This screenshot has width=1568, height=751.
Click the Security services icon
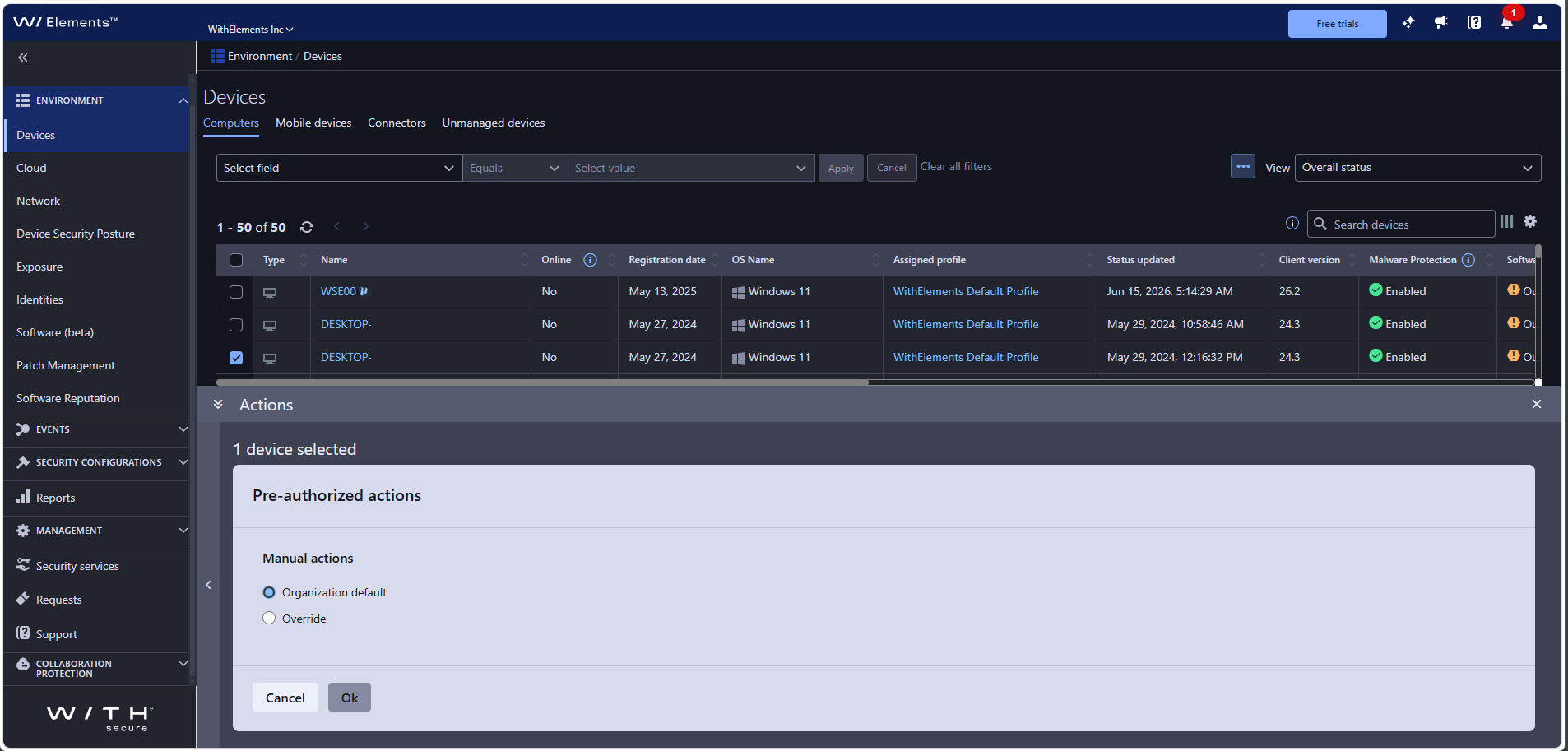pyautogui.click(x=23, y=565)
